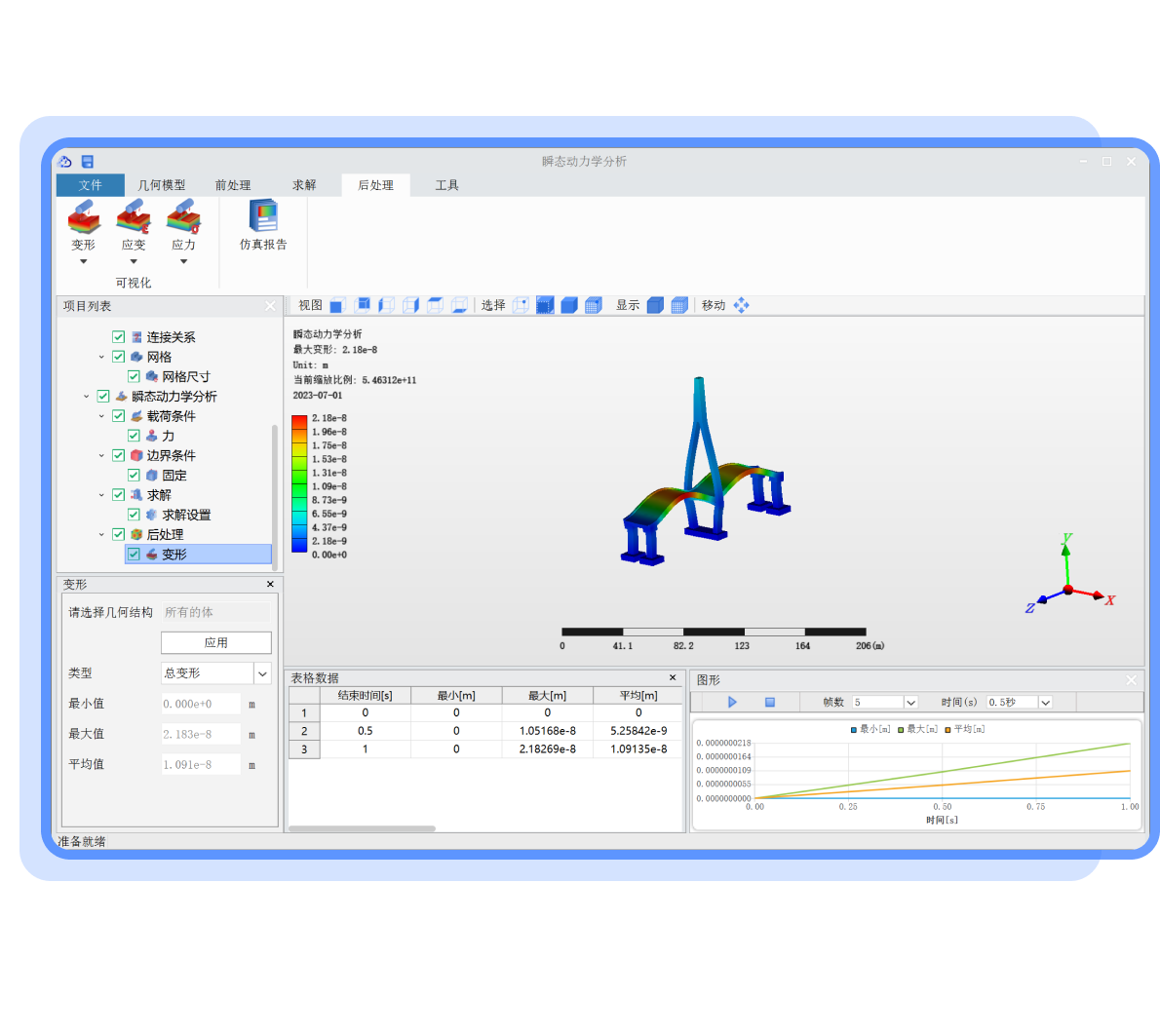Image resolution: width=1160 pixels, height=1036 pixels.
Task: Open the 应力 ribbon button dropdown arrow
Action: [x=183, y=262]
